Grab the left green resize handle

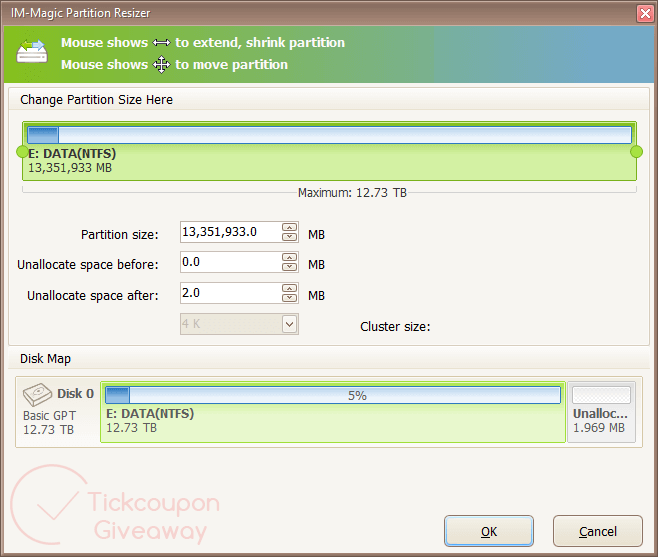pos(22,152)
